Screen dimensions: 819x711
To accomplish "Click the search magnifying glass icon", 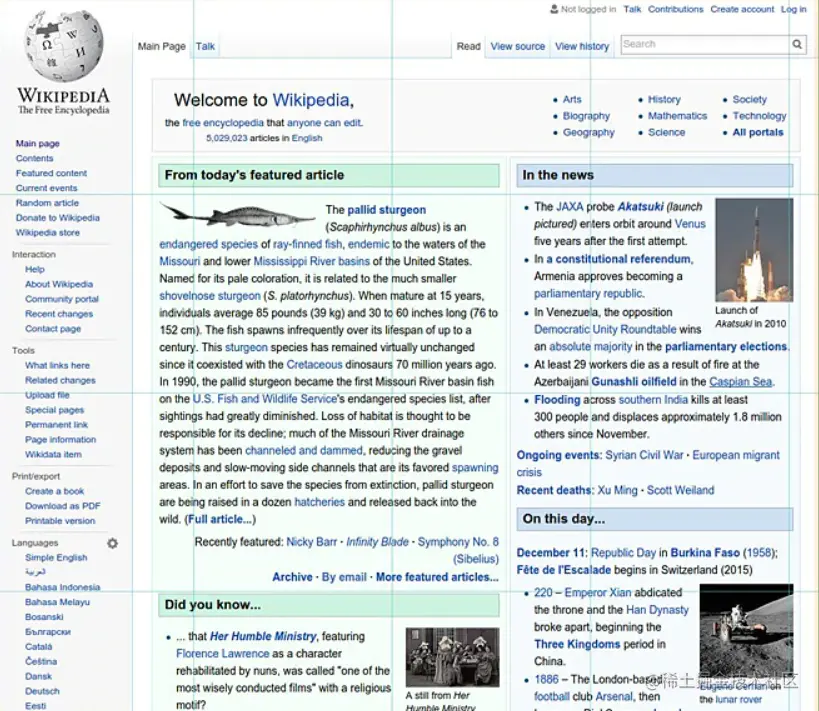I will click(x=797, y=44).
